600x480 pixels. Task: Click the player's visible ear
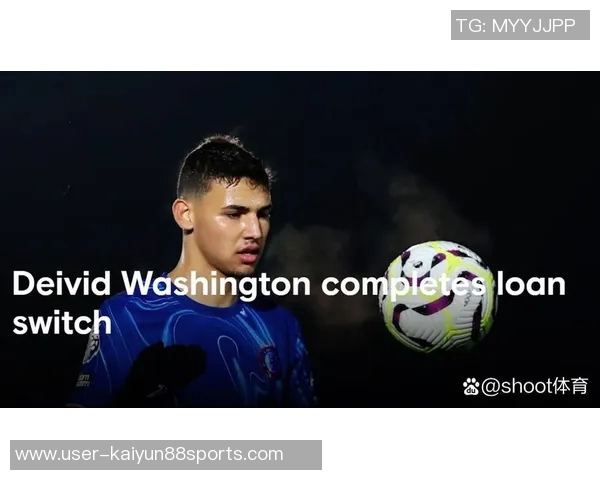(x=183, y=216)
